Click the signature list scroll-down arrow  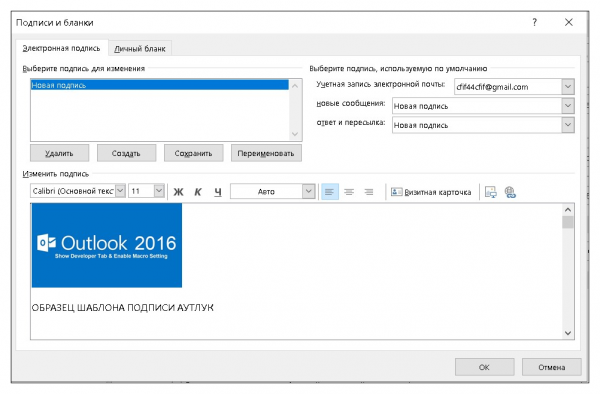295,134
